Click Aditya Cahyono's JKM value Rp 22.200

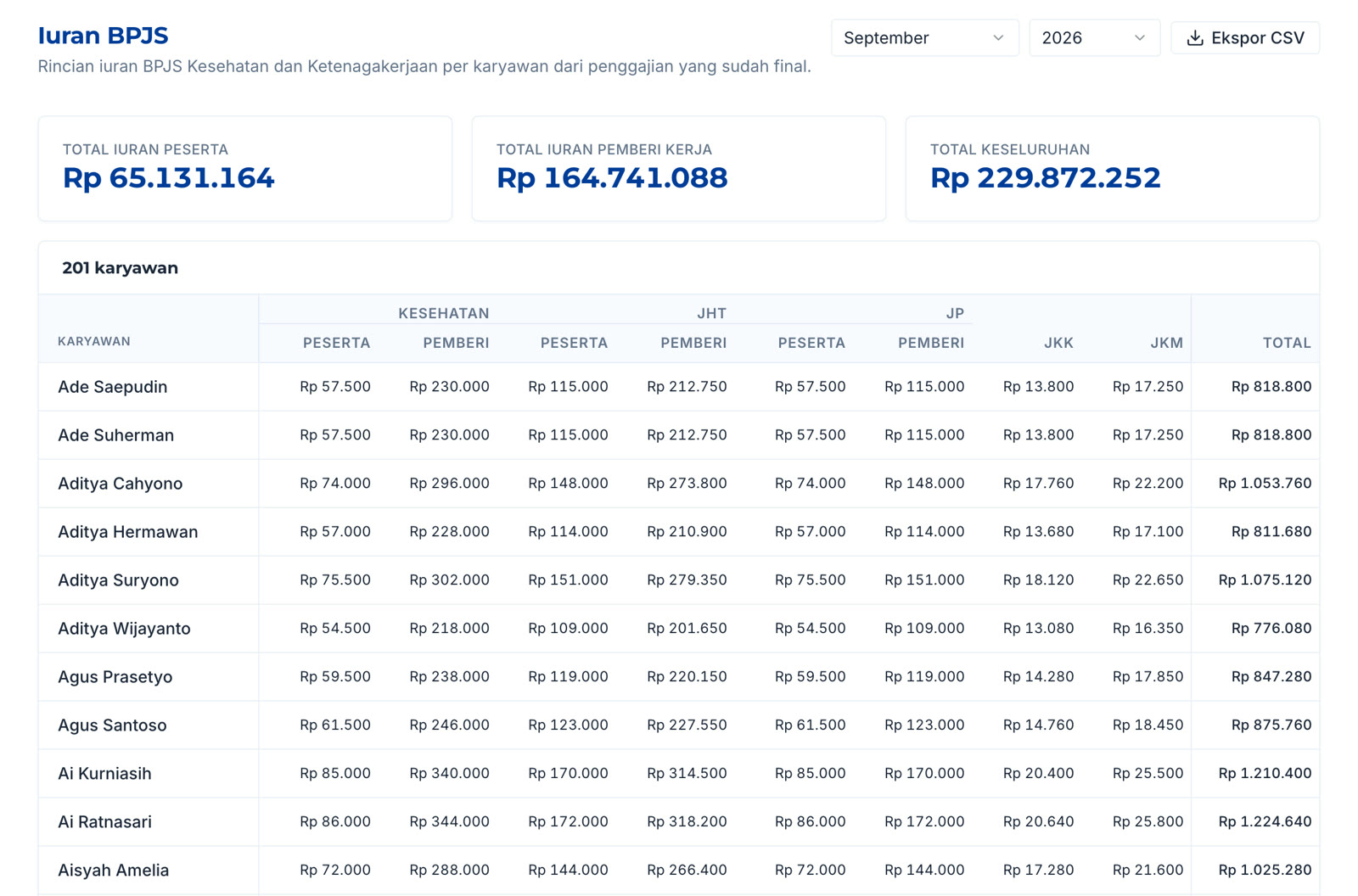pyautogui.click(x=1148, y=484)
